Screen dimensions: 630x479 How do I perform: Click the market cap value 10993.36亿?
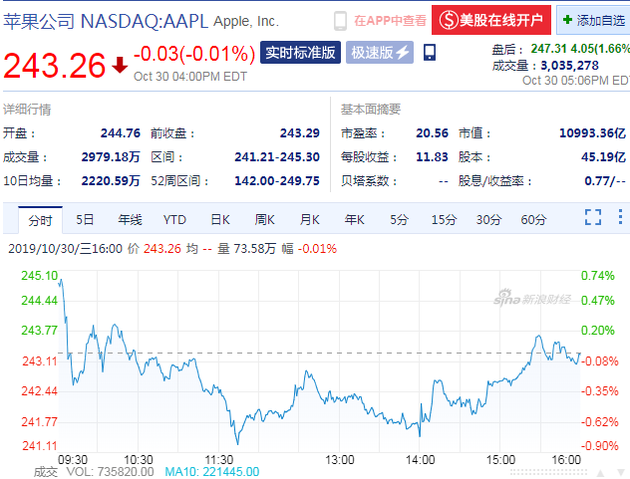tap(593, 133)
